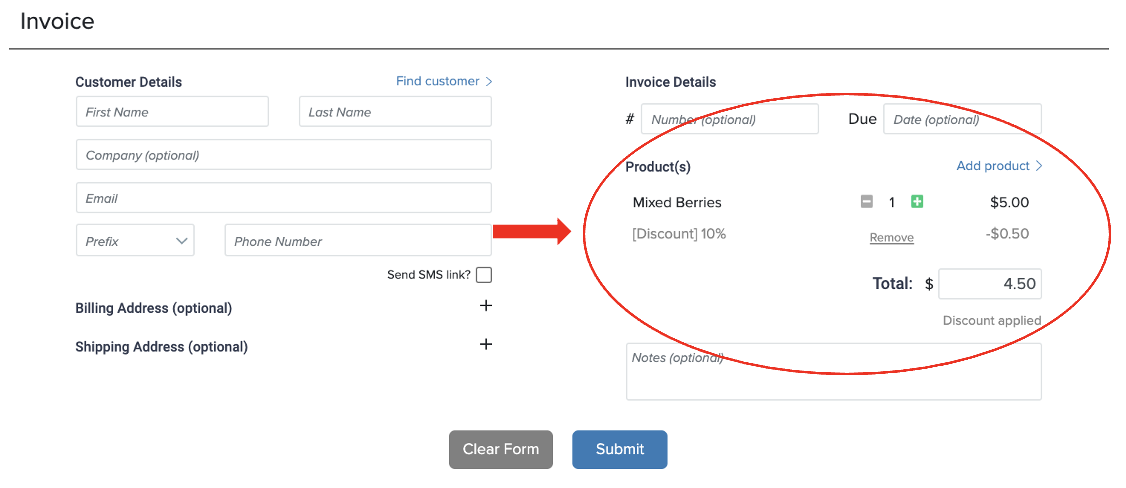Select the invoice Number field
1126x488 pixels.
[730, 119]
